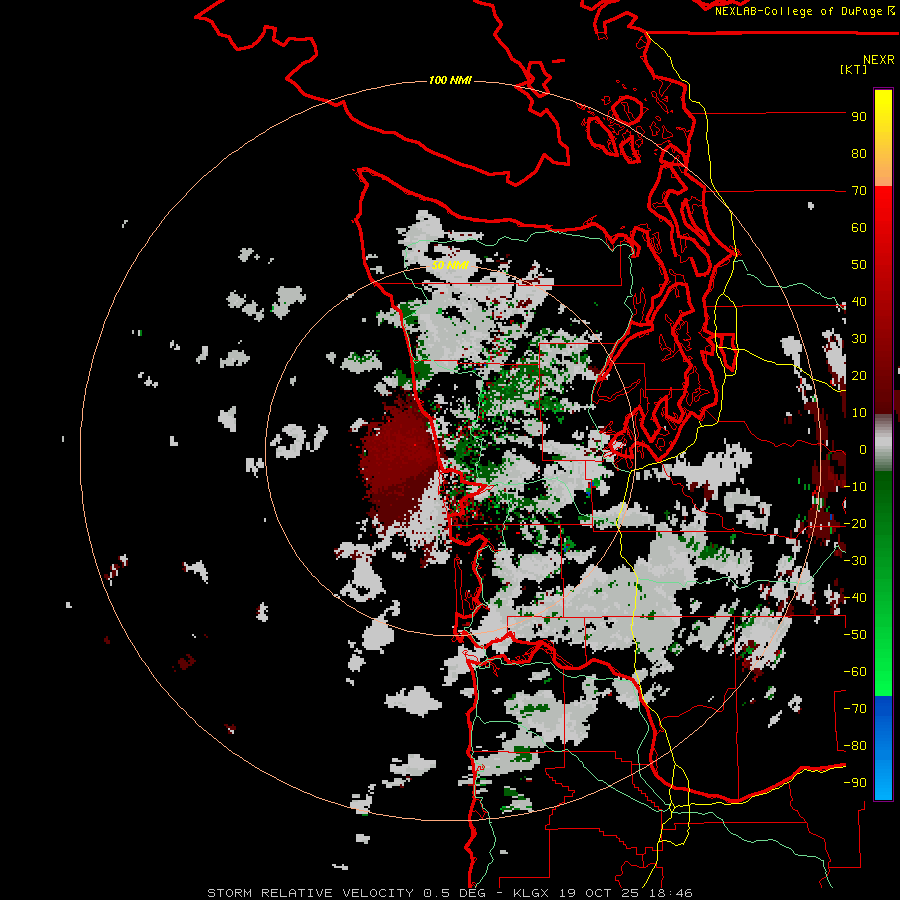Screen dimensions: 900x900
Task: Click the 100 NMI range ring label
Action: 450,80
